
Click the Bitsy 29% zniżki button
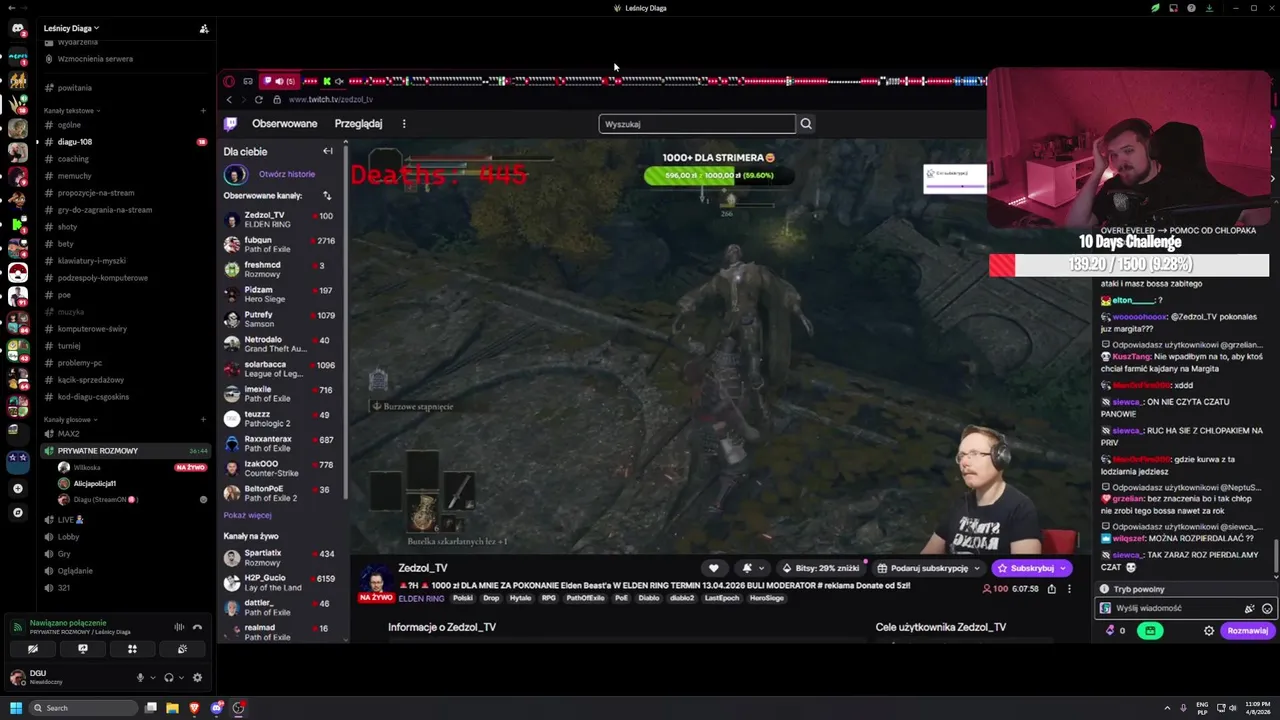(x=822, y=568)
